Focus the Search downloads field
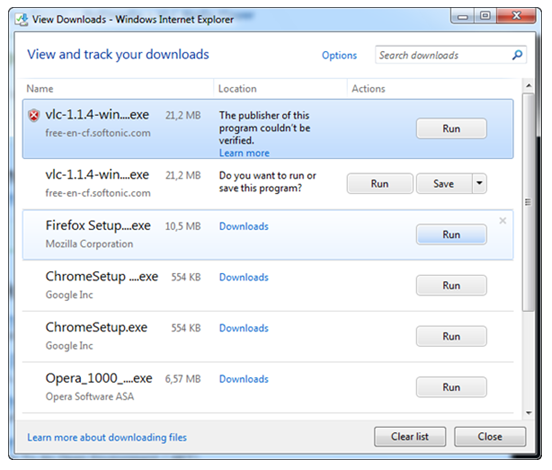The width and height of the screenshot is (552, 470). (x=444, y=55)
